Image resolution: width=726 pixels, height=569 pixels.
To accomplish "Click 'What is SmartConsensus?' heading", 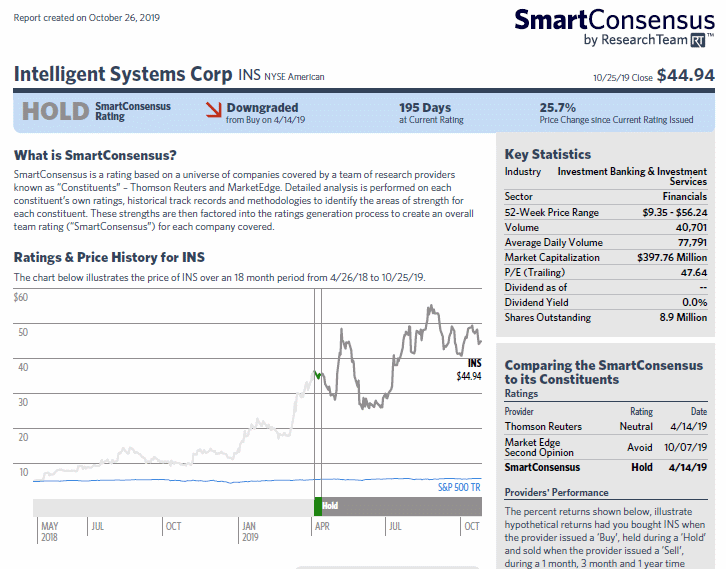I will [95, 155].
